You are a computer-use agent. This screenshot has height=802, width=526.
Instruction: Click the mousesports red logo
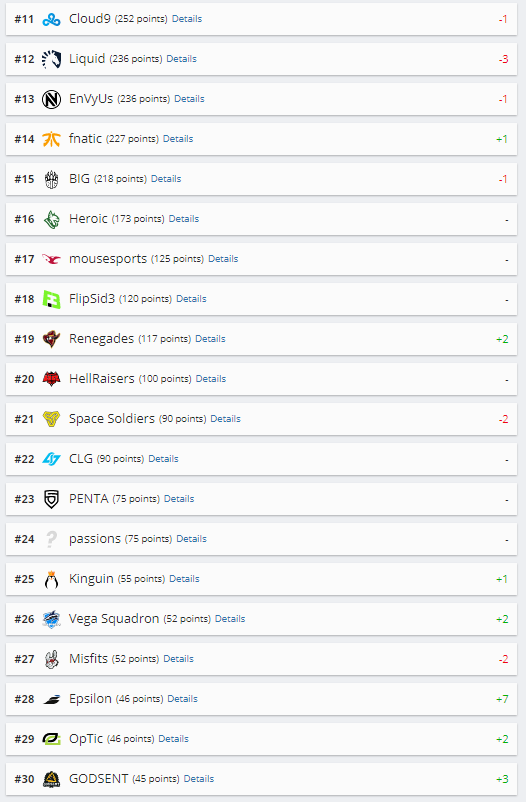[x=51, y=259]
